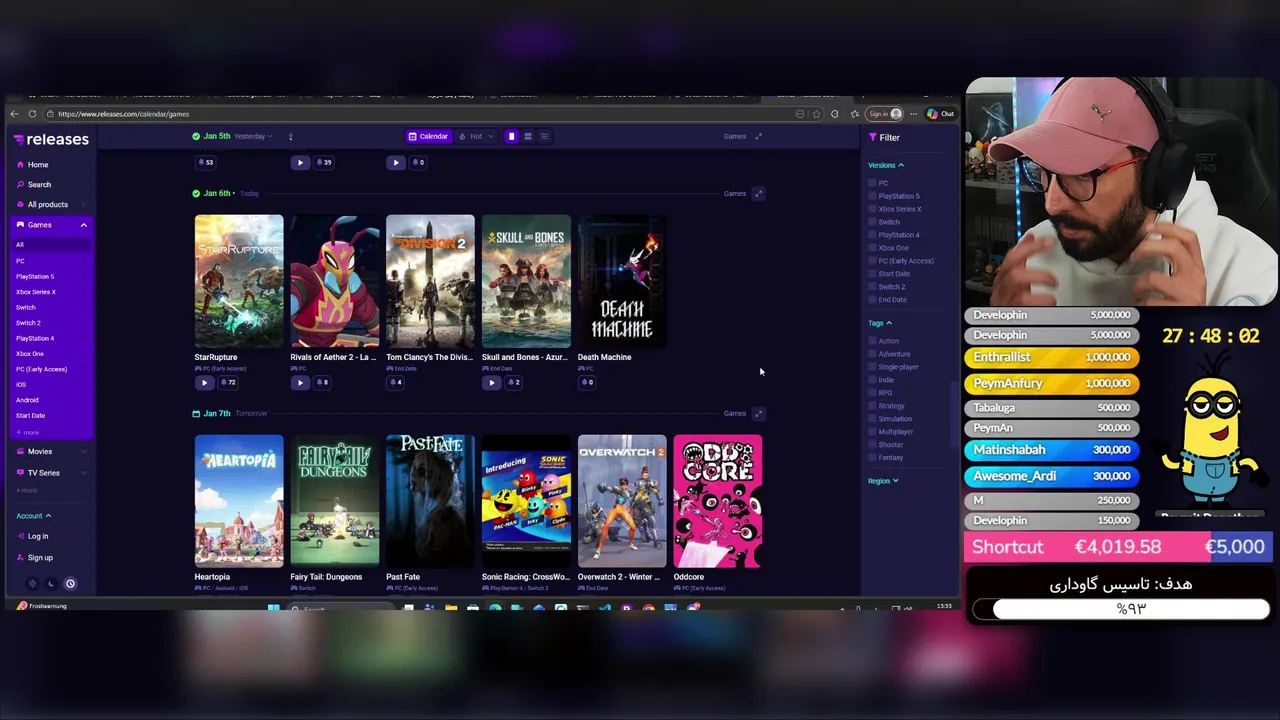Select the Calendar tab

click(428, 137)
